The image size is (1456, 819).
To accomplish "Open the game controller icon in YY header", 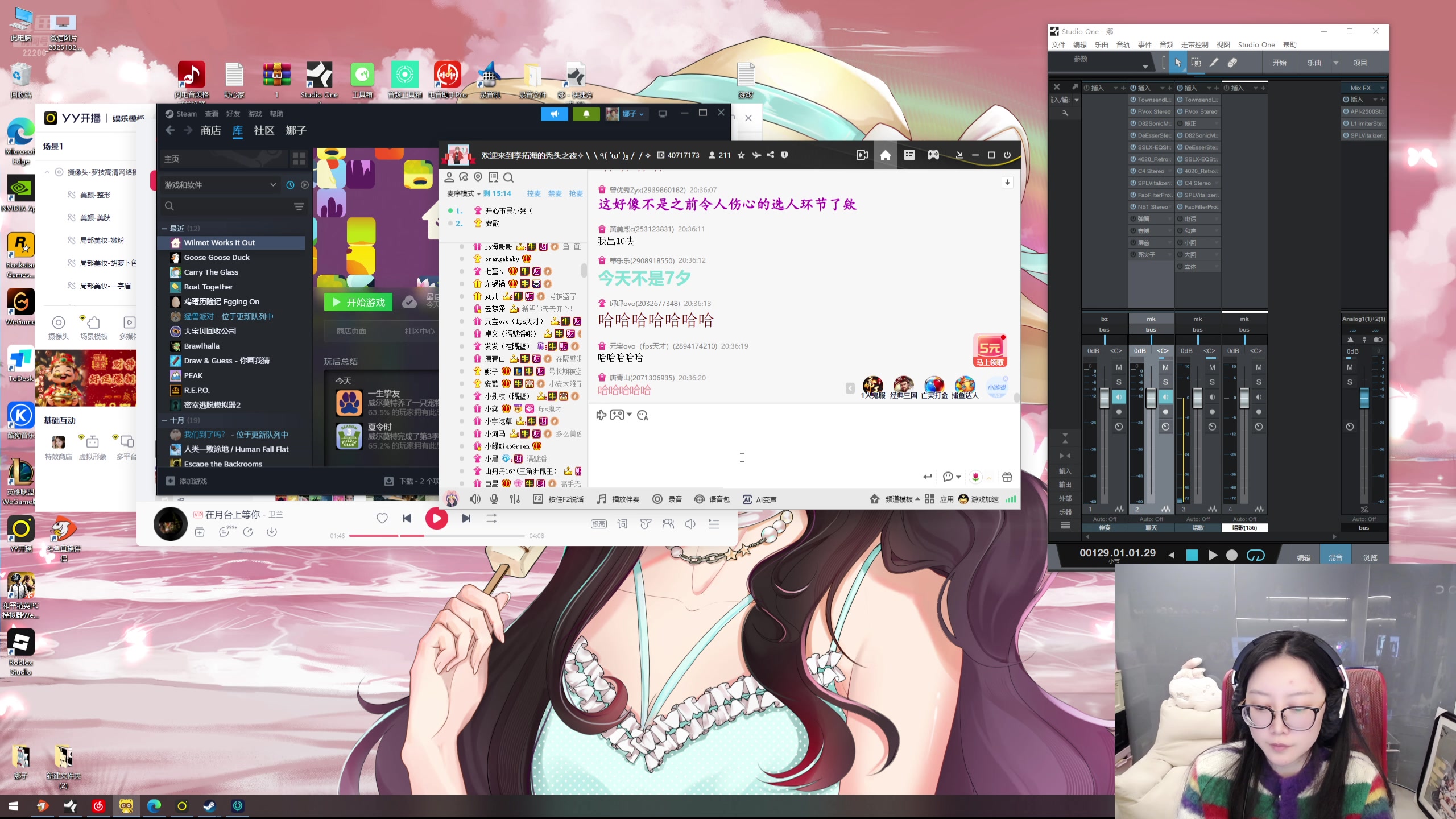I will click(933, 155).
